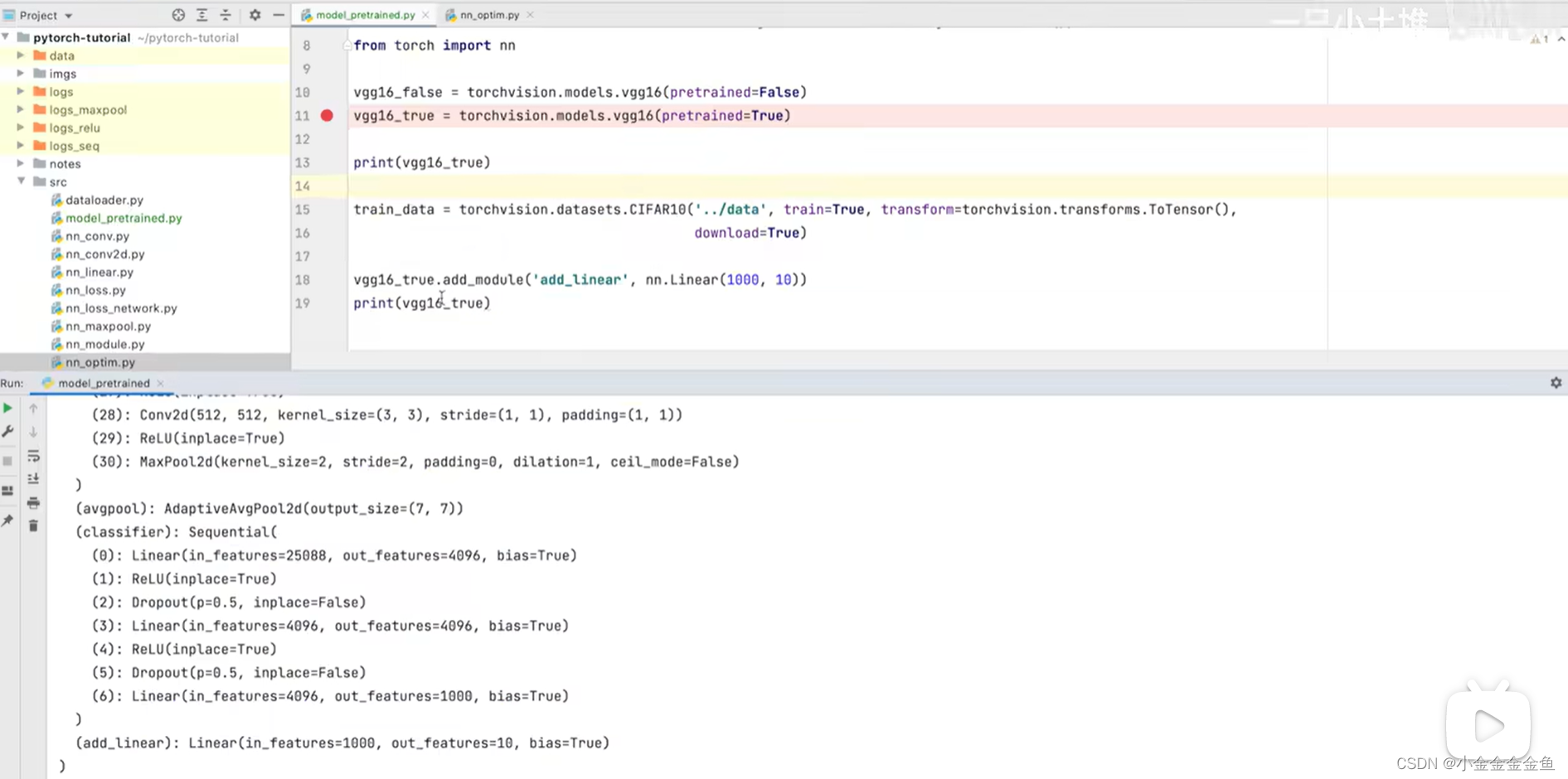Click line number 14 in gutter

303,186
